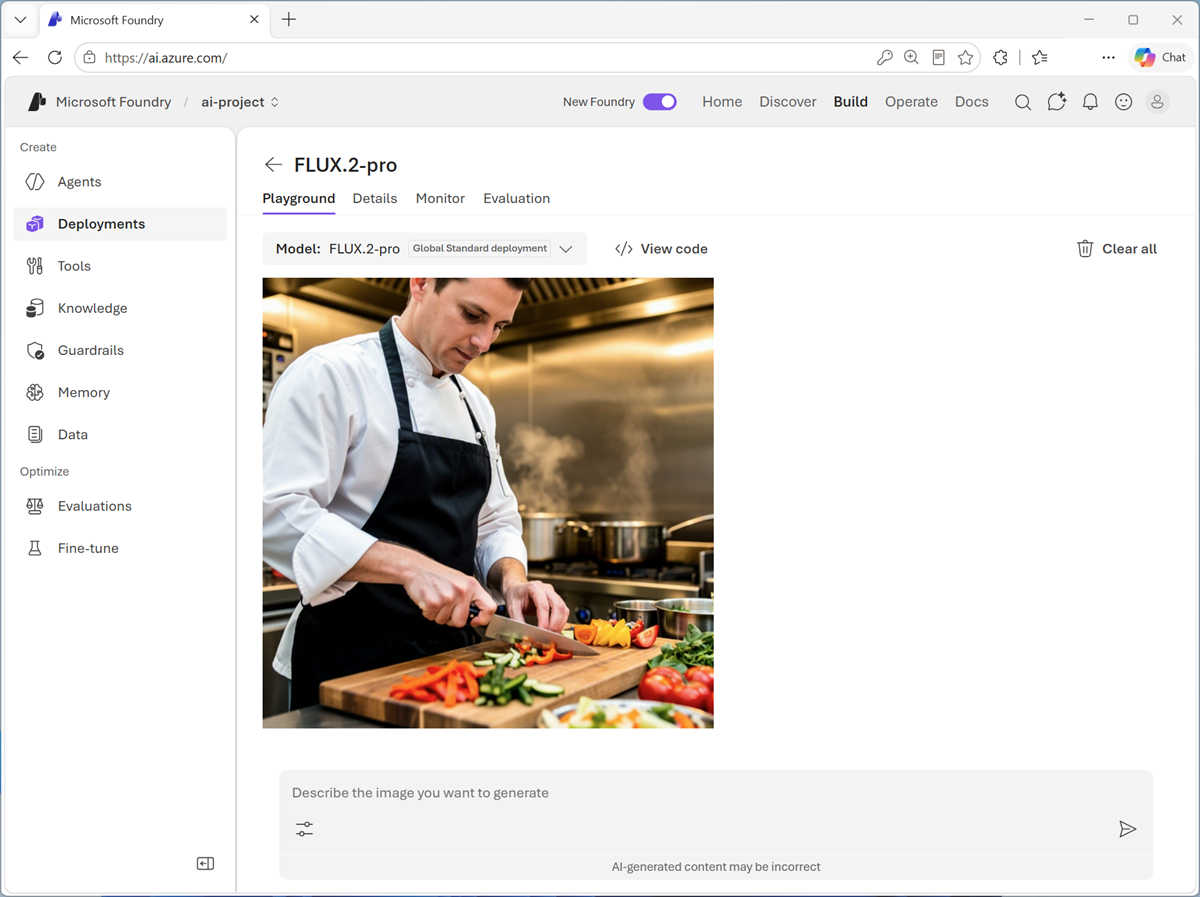The width and height of the screenshot is (1200, 897).
Task: Add this page to favorites star
Action: (965, 58)
